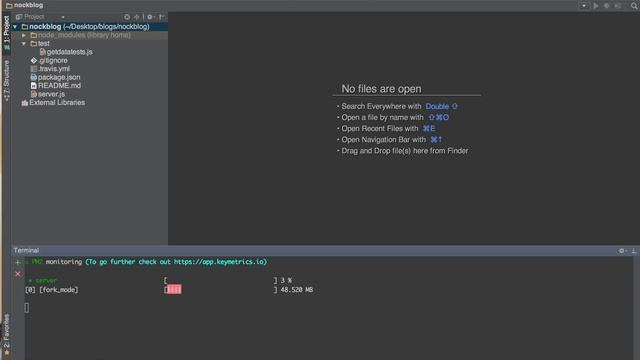Hide the Terminal panel with hide icon

pos(633,251)
